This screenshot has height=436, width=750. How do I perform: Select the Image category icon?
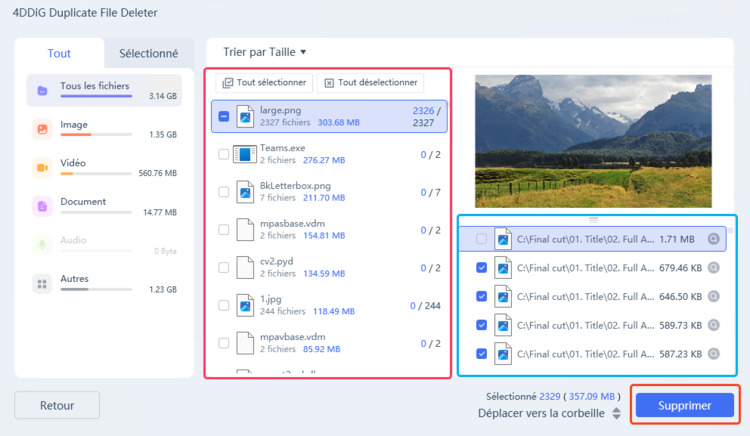(42, 128)
